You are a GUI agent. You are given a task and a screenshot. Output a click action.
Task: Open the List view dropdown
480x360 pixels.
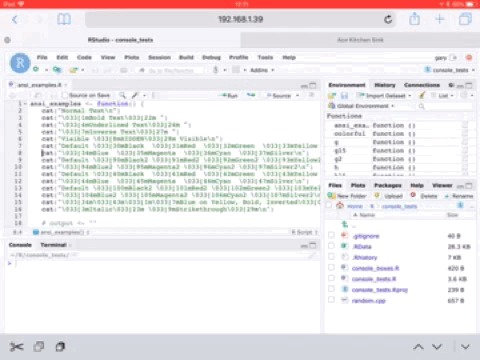pyautogui.click(x=443, y=96)
